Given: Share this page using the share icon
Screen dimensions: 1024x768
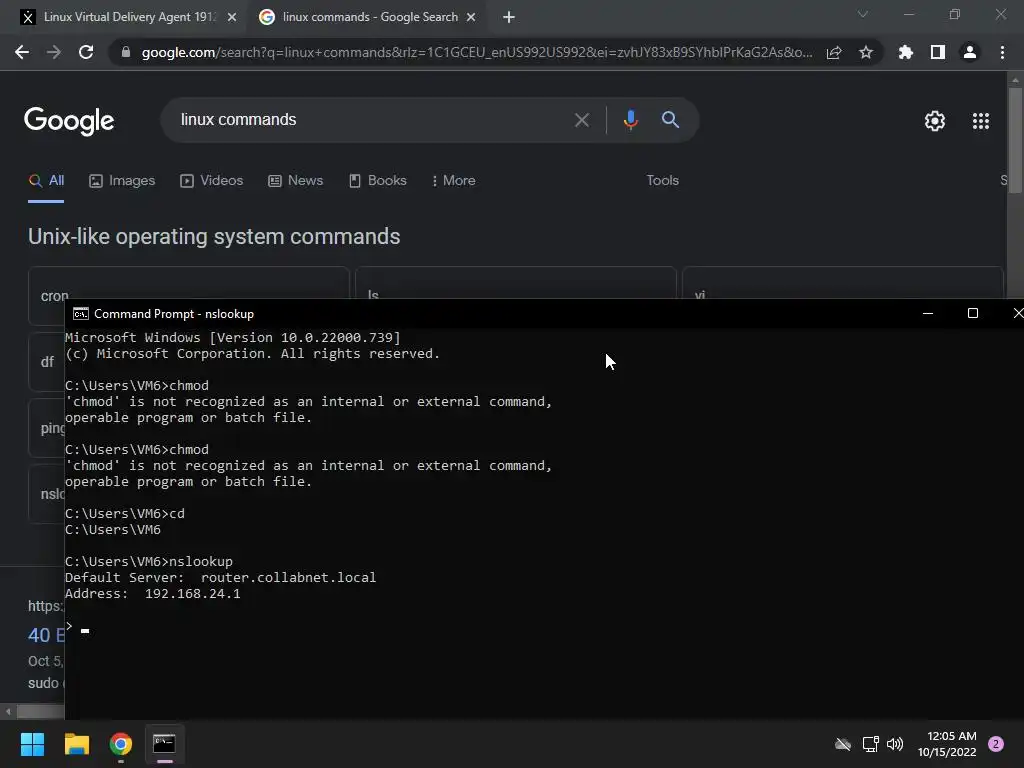Looking at the screenshot, I should 833,52.
